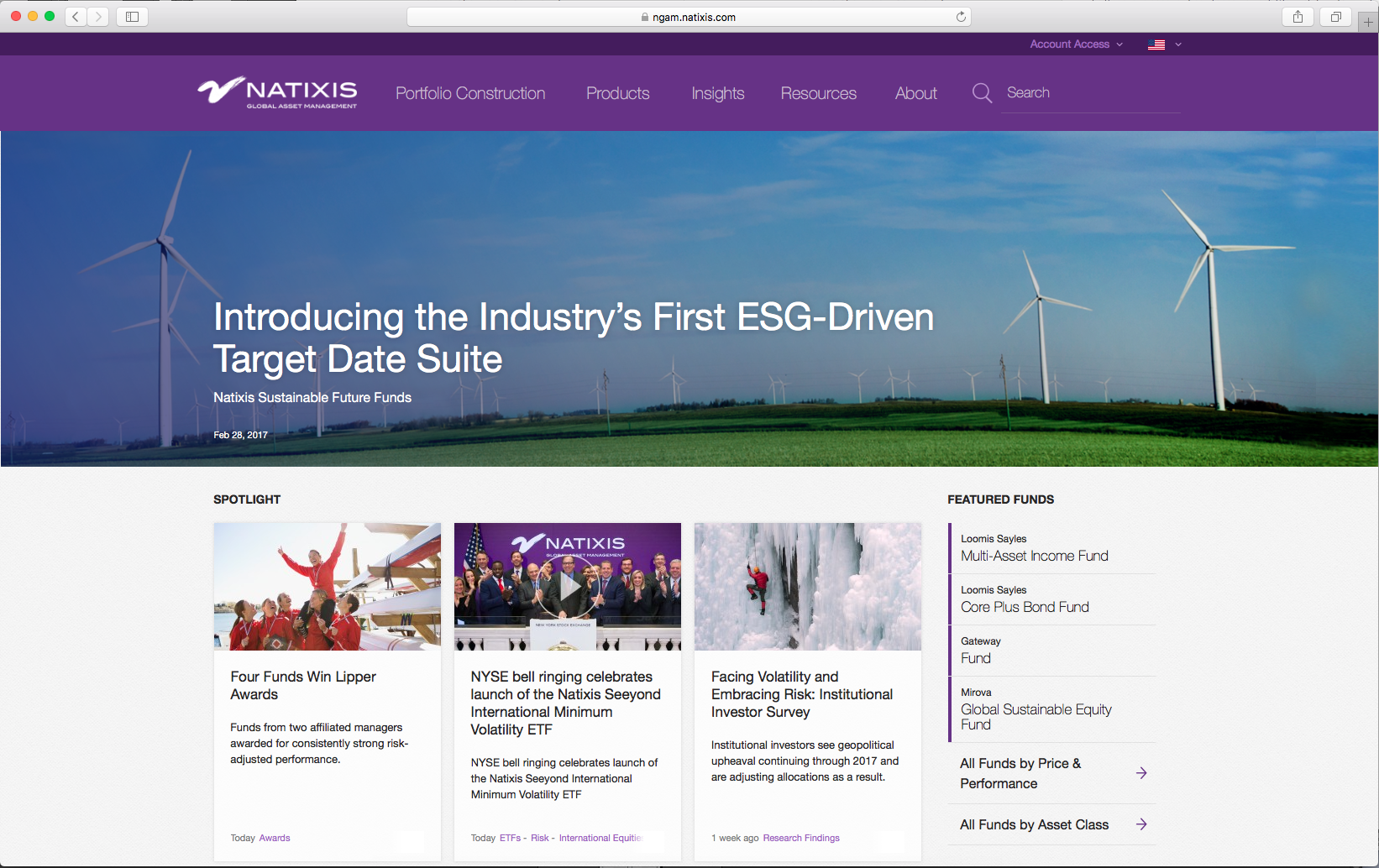
Task: Click the ngam.natixis.com address bar
Action: pyautogui.click(x=689, y=17)
